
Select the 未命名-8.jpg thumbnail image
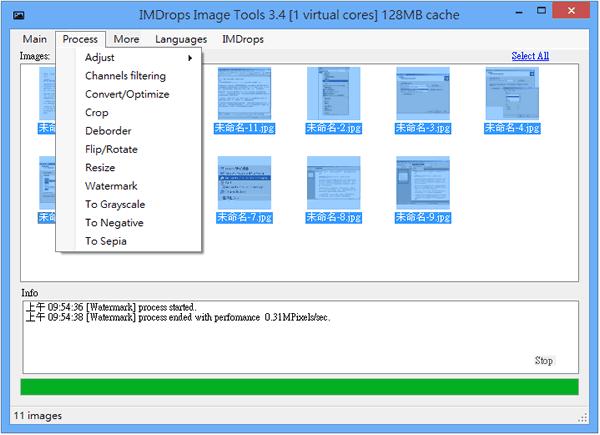[333, 182]
